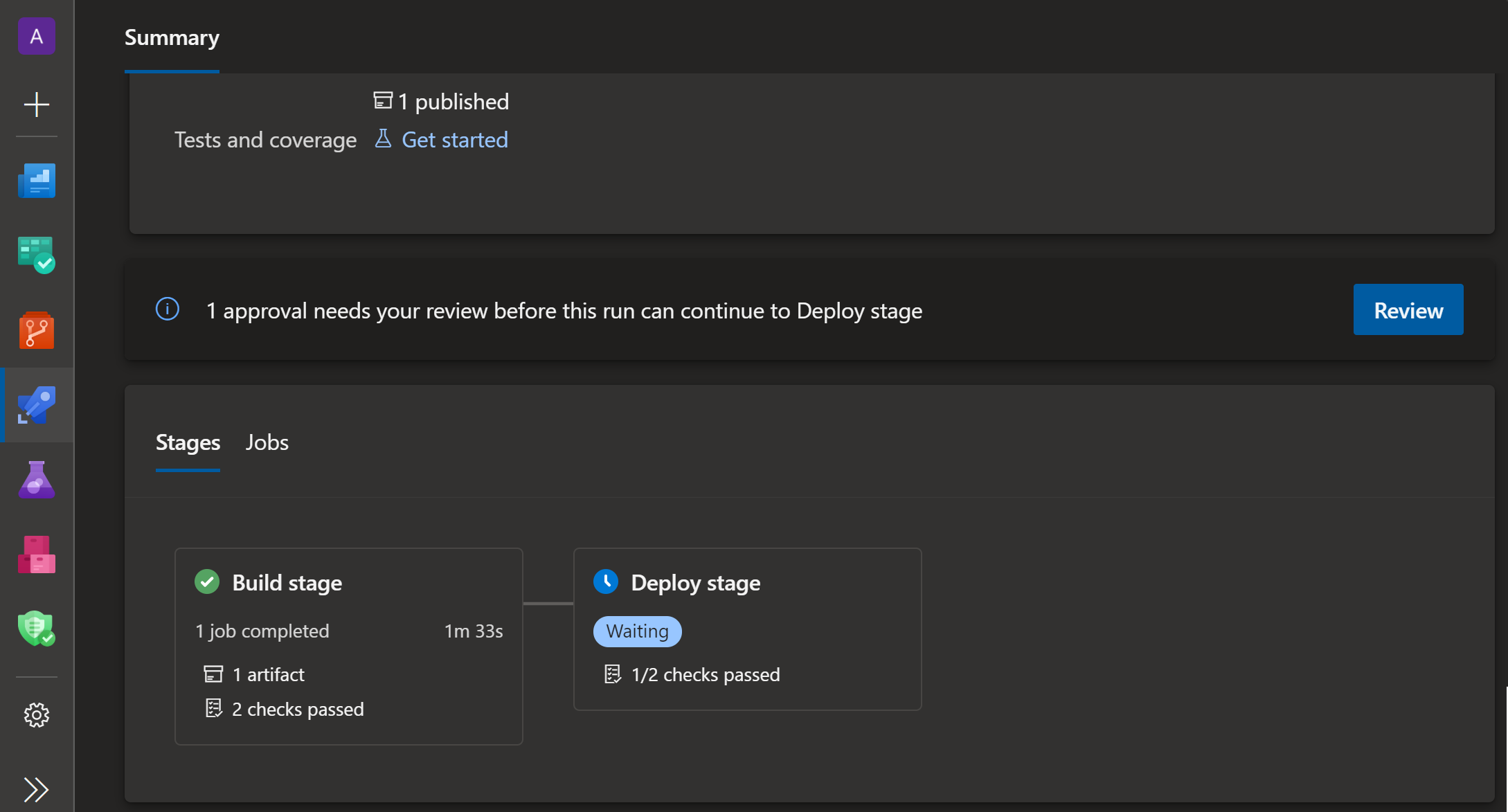Click the plus icon to add new item
This screenshot has height=812, width=1508.
pos(36,105)
